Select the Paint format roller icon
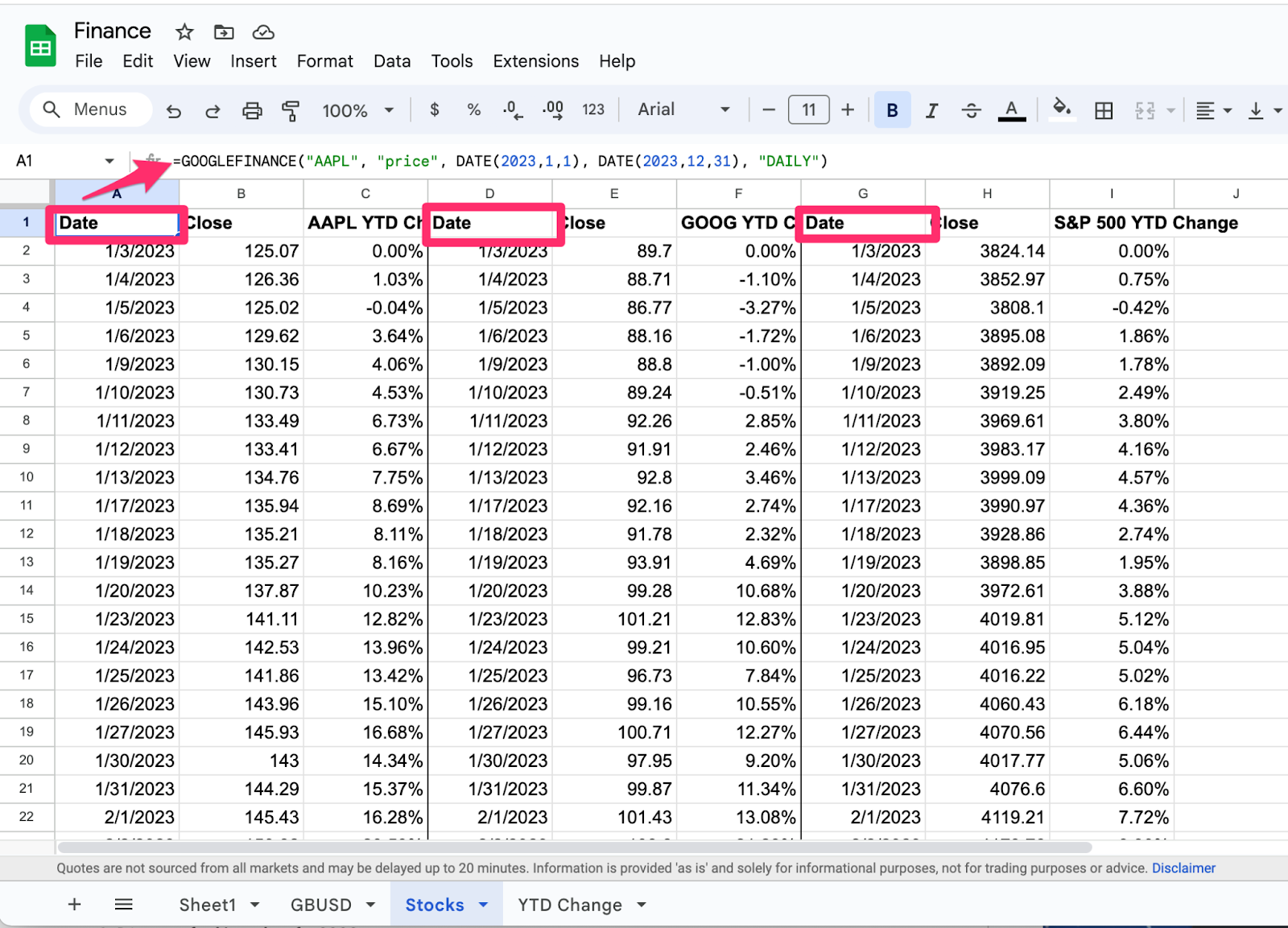This screenshot has height=928, width=1288. (x=291, y=110)
